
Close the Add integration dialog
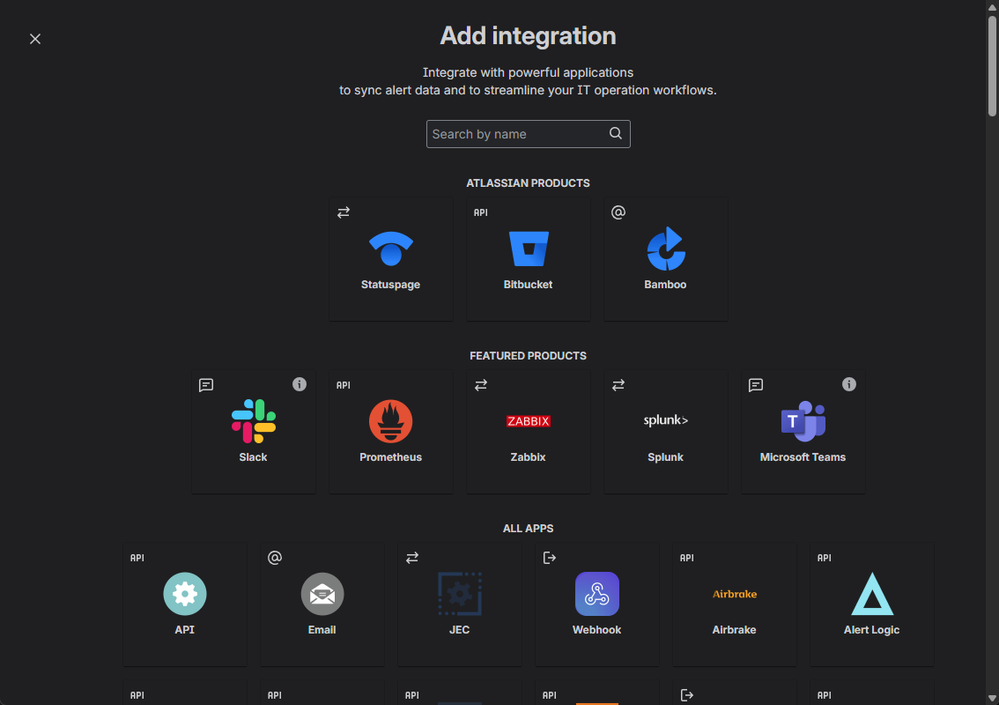35,39
